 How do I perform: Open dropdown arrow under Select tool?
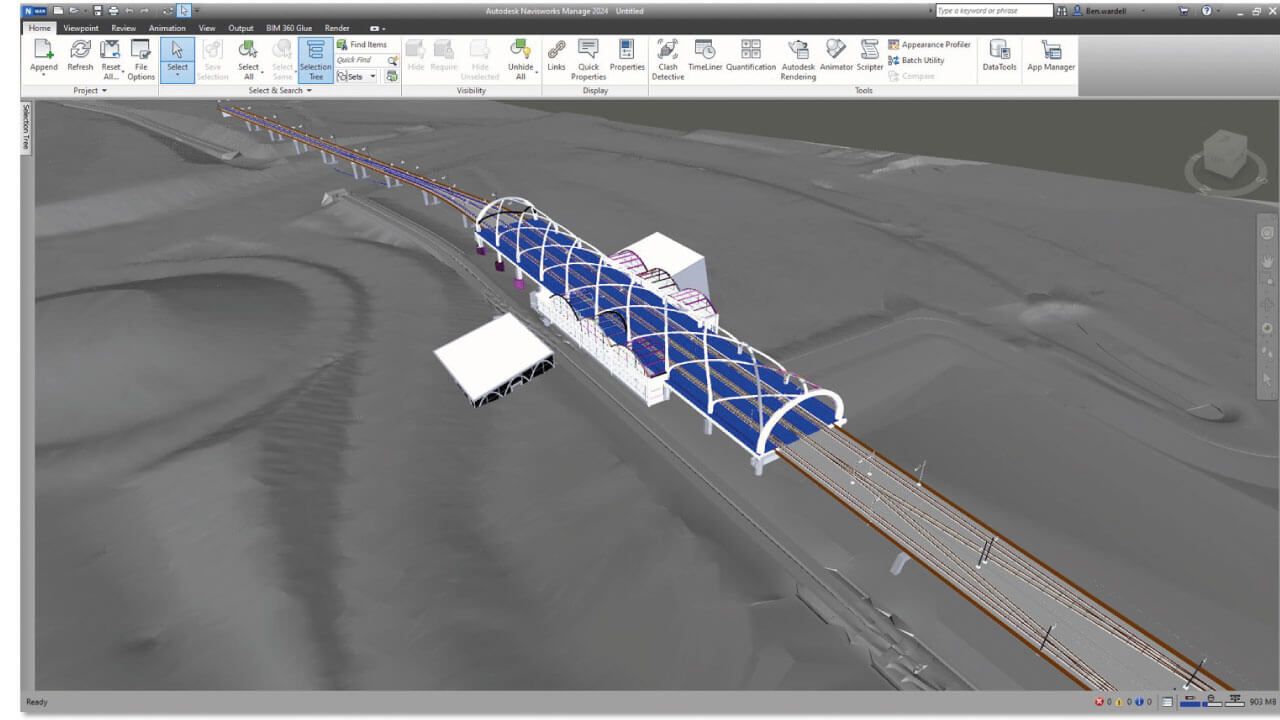pos(177,76)
